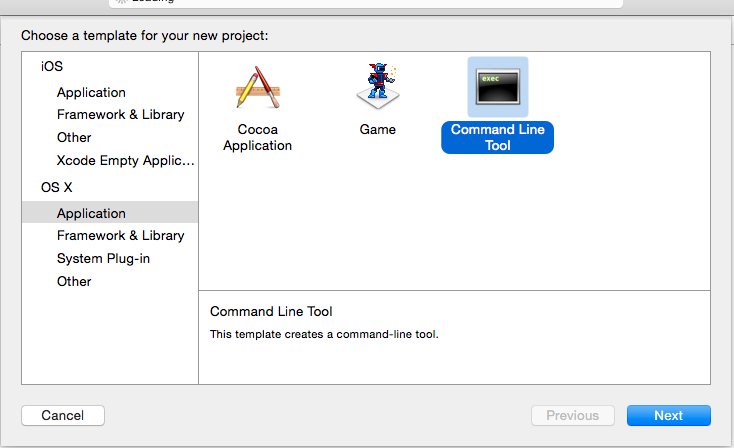
Task: Open Framework & Library under iOS
Action: tap(120, 115)
